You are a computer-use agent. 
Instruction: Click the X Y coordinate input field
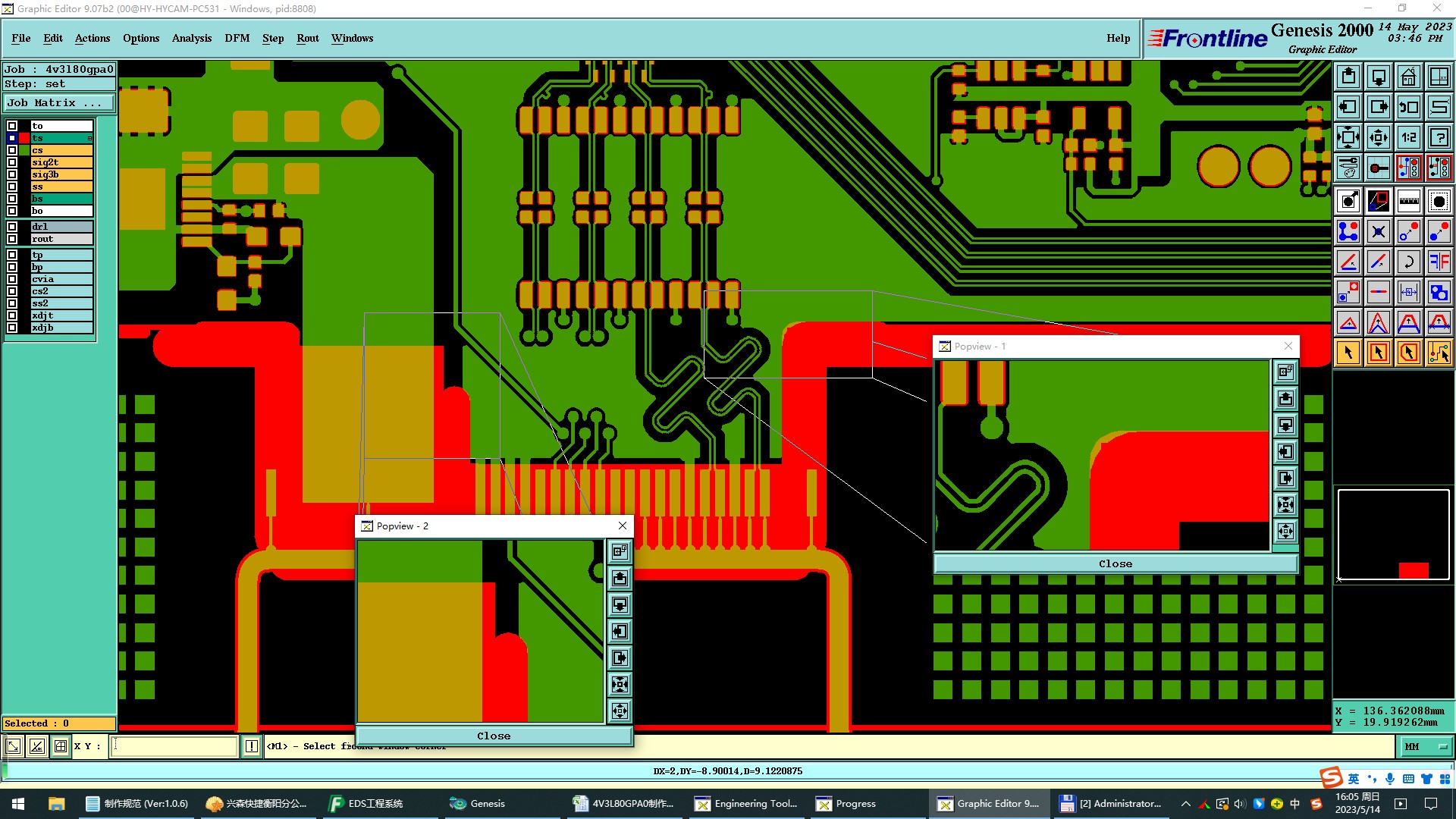174,747
